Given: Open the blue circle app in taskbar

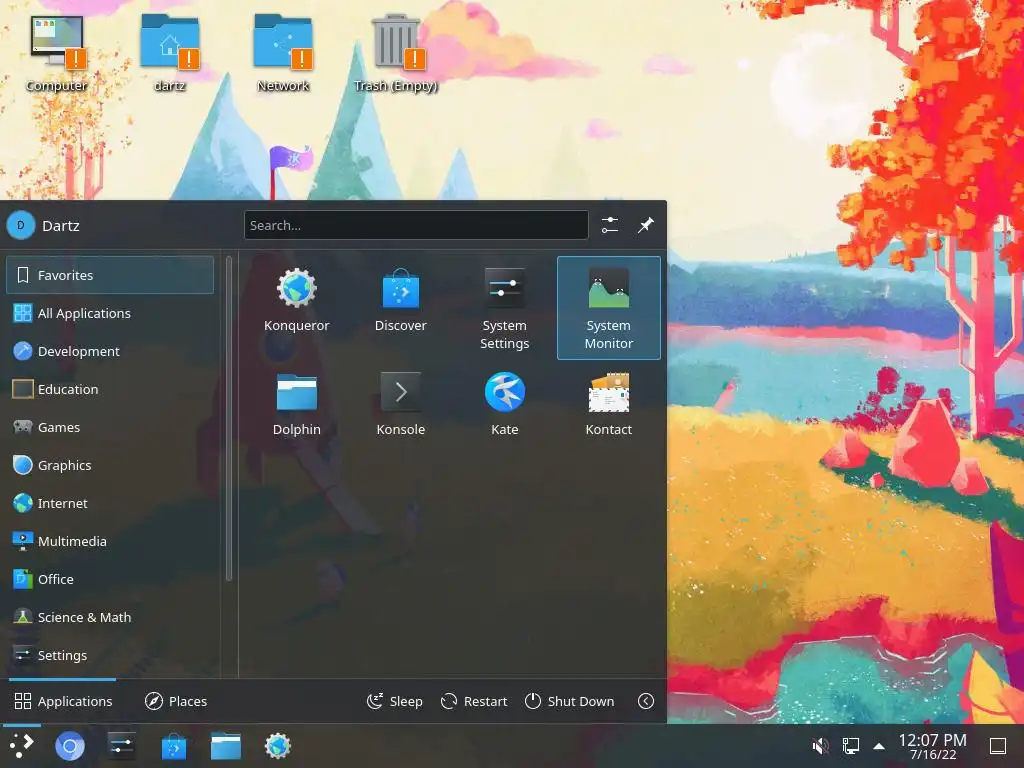Looking at the screenshot, I should 70,746.
